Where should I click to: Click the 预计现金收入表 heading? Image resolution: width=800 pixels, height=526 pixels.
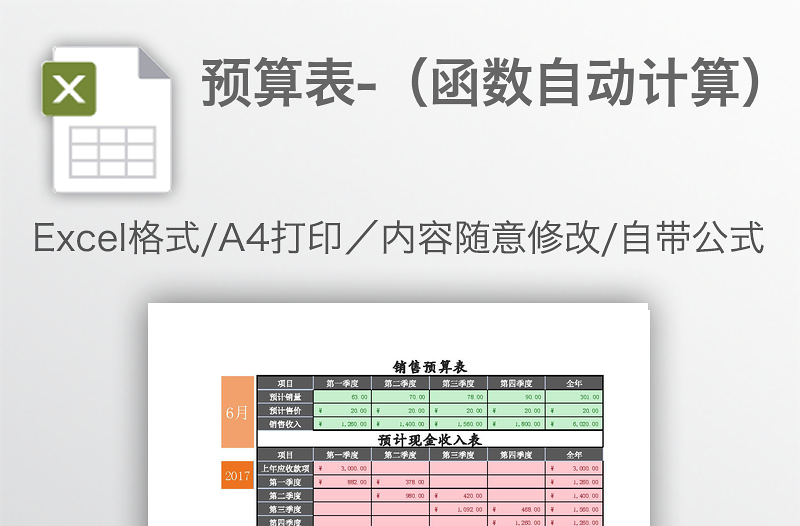[x=430, y=439]
